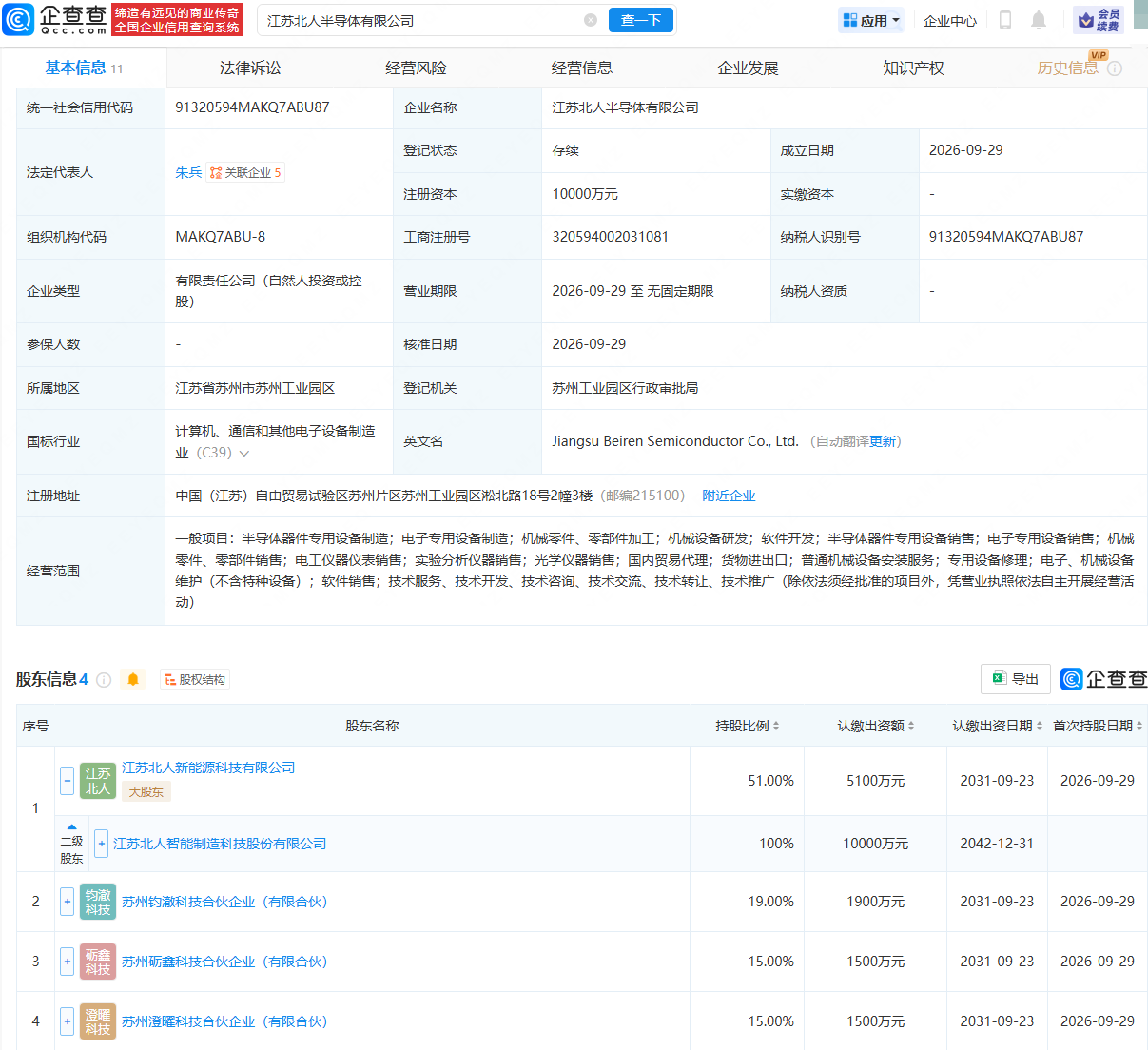Click 苏州工业园区行政审批局 registration authority

[x=625, y=388]
